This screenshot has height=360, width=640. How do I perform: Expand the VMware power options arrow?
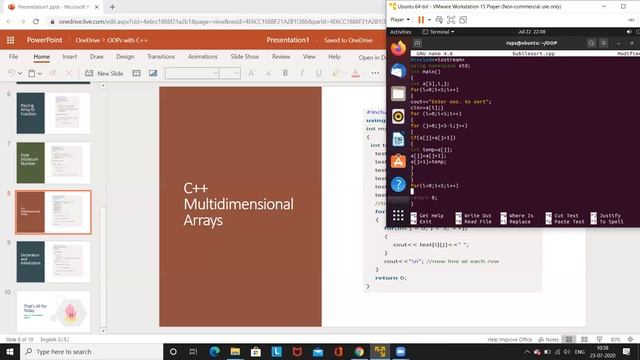point(429,20)
